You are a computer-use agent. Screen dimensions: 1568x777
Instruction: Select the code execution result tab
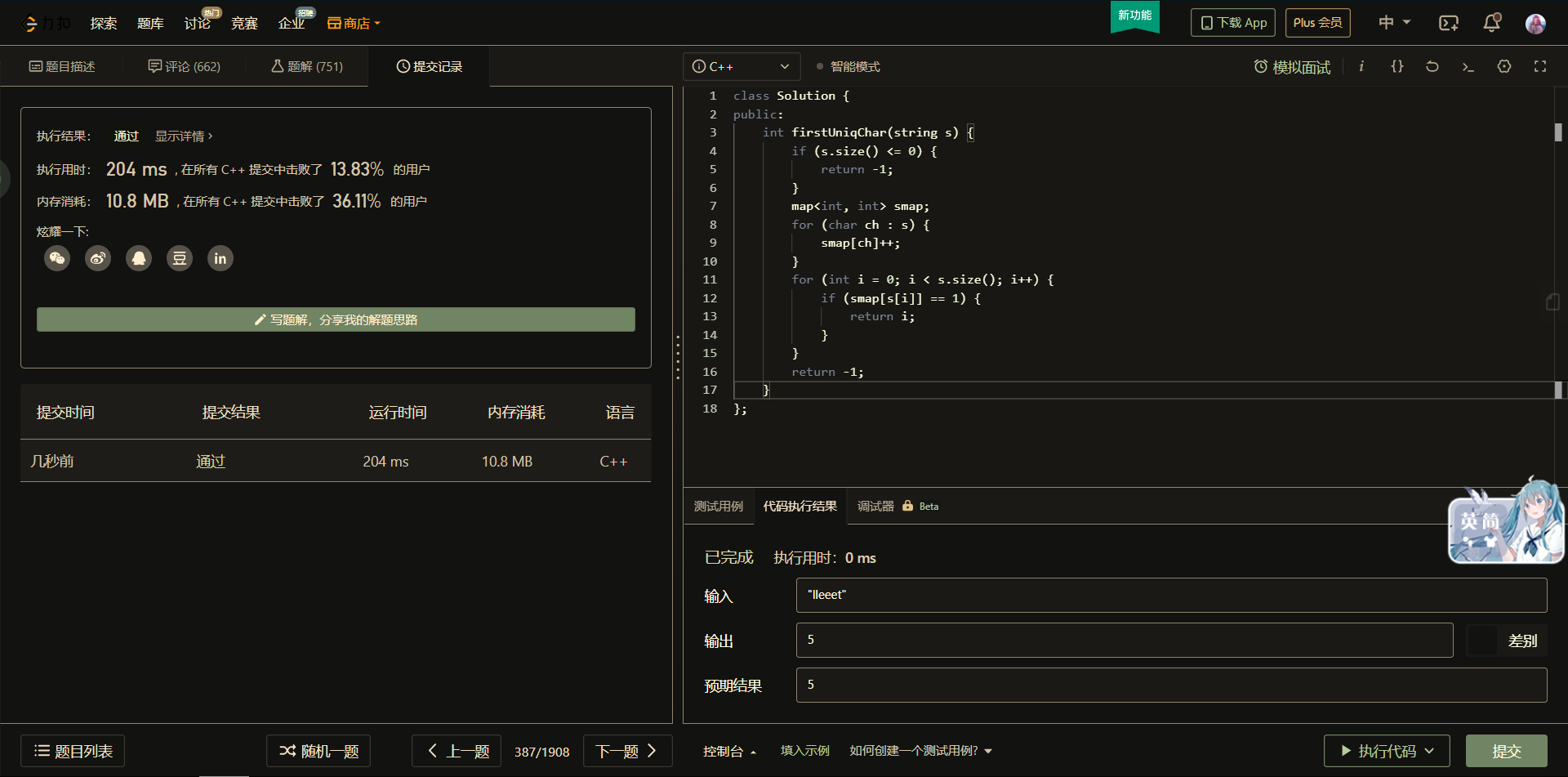click(800, 507)
